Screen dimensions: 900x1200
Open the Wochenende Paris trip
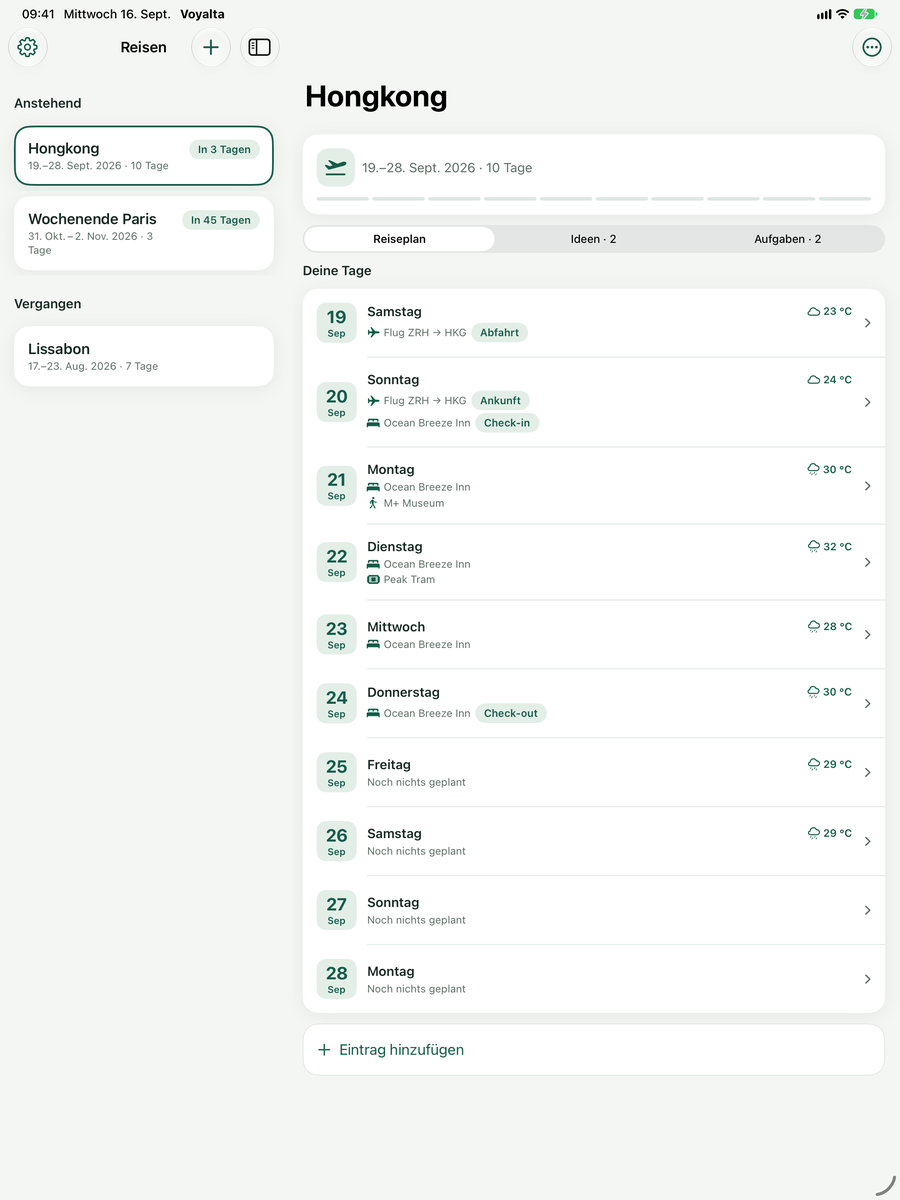click(144, 233)
